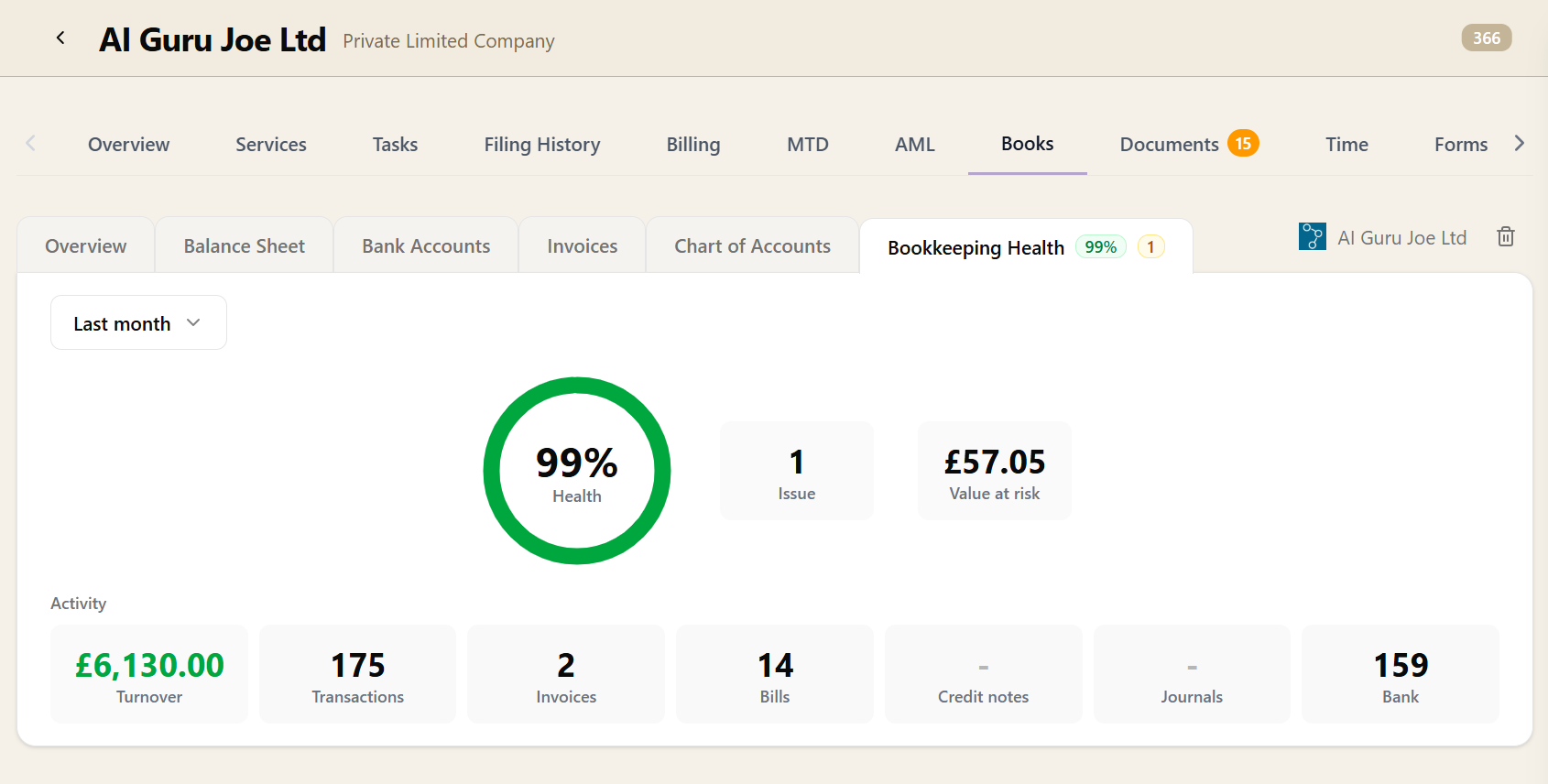Screen dimensions: 1548x784
Task: Click the AI Guru Joe Ltd connection name
Action: [1401, 238]
